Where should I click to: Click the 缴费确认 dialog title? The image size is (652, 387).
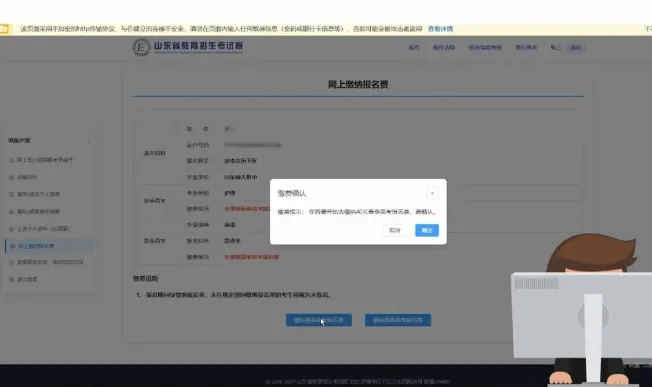(291, 193)
